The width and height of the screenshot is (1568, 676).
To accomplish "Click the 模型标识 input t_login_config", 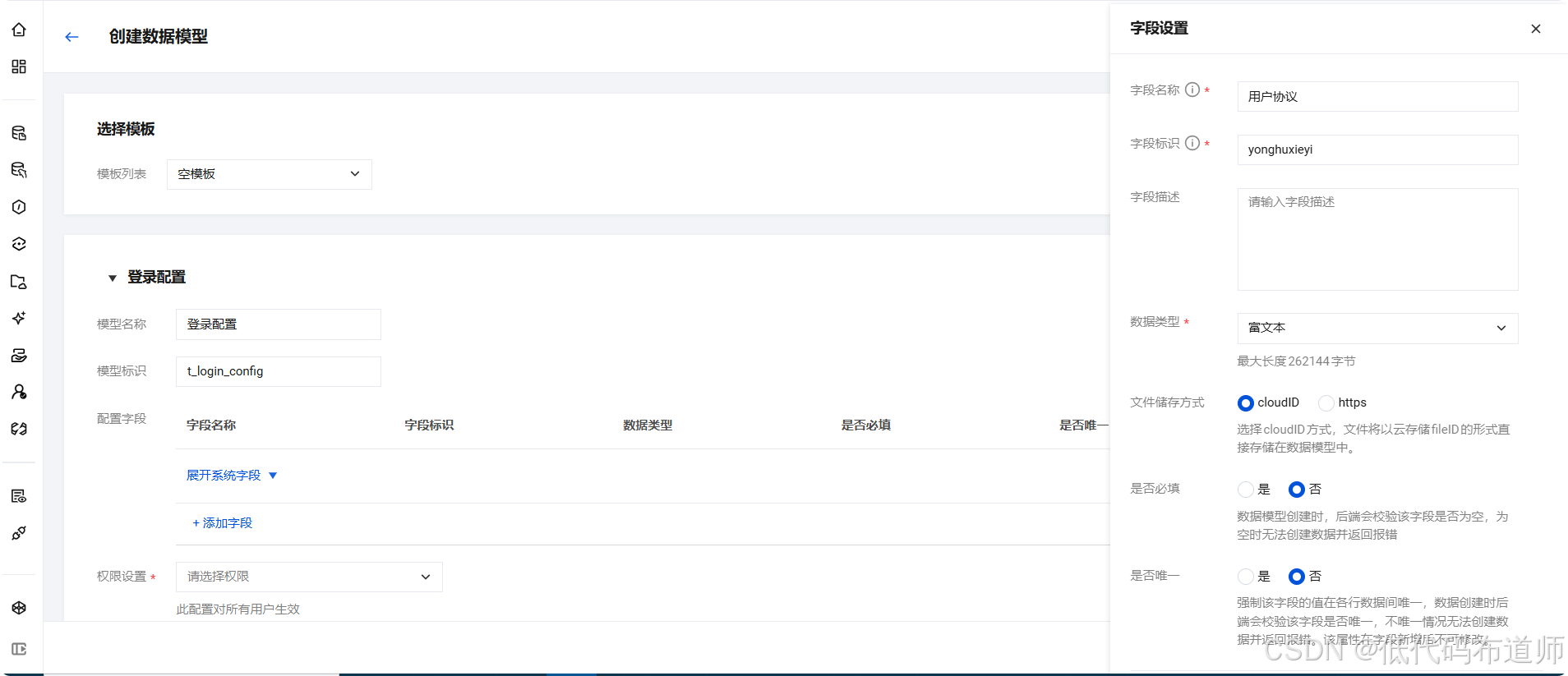I will click(279, 371).
